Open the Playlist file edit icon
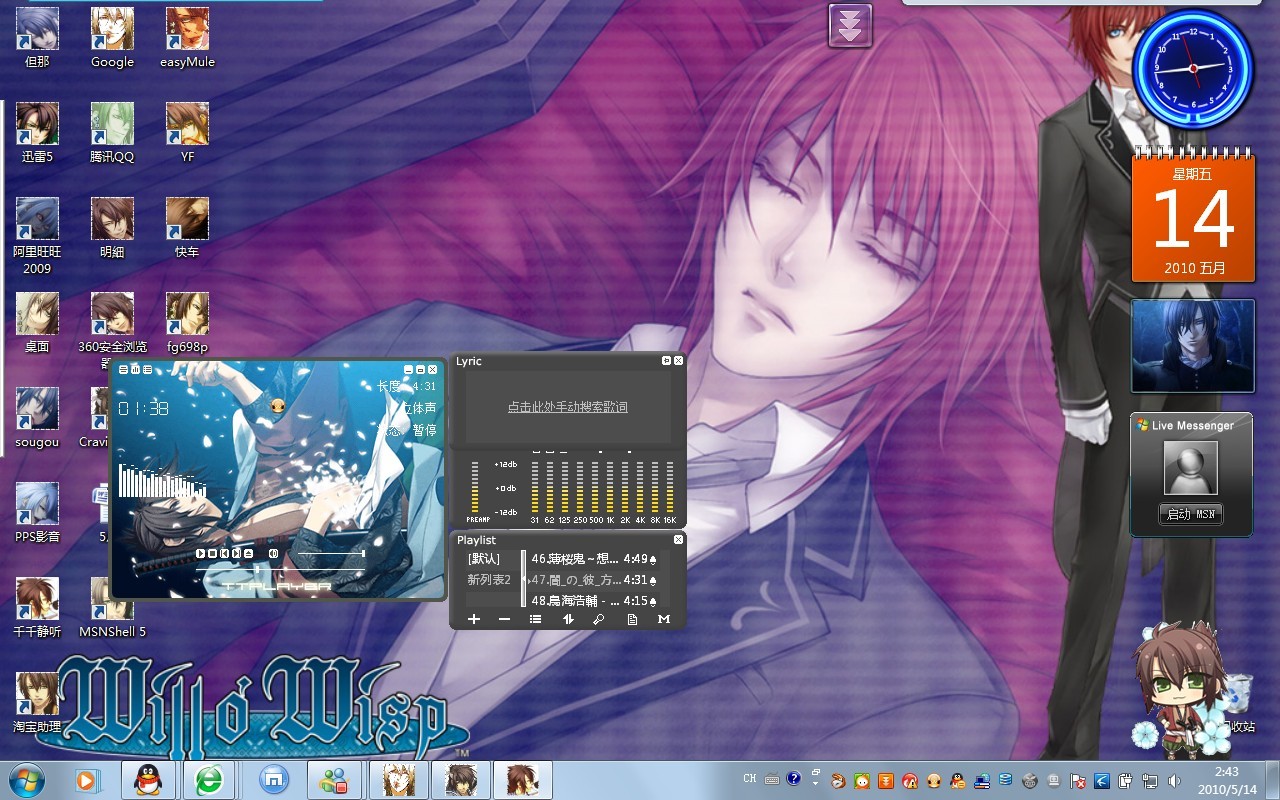Image resolution: width=1280 pixels, height=800 pixels. click(632, 619)
